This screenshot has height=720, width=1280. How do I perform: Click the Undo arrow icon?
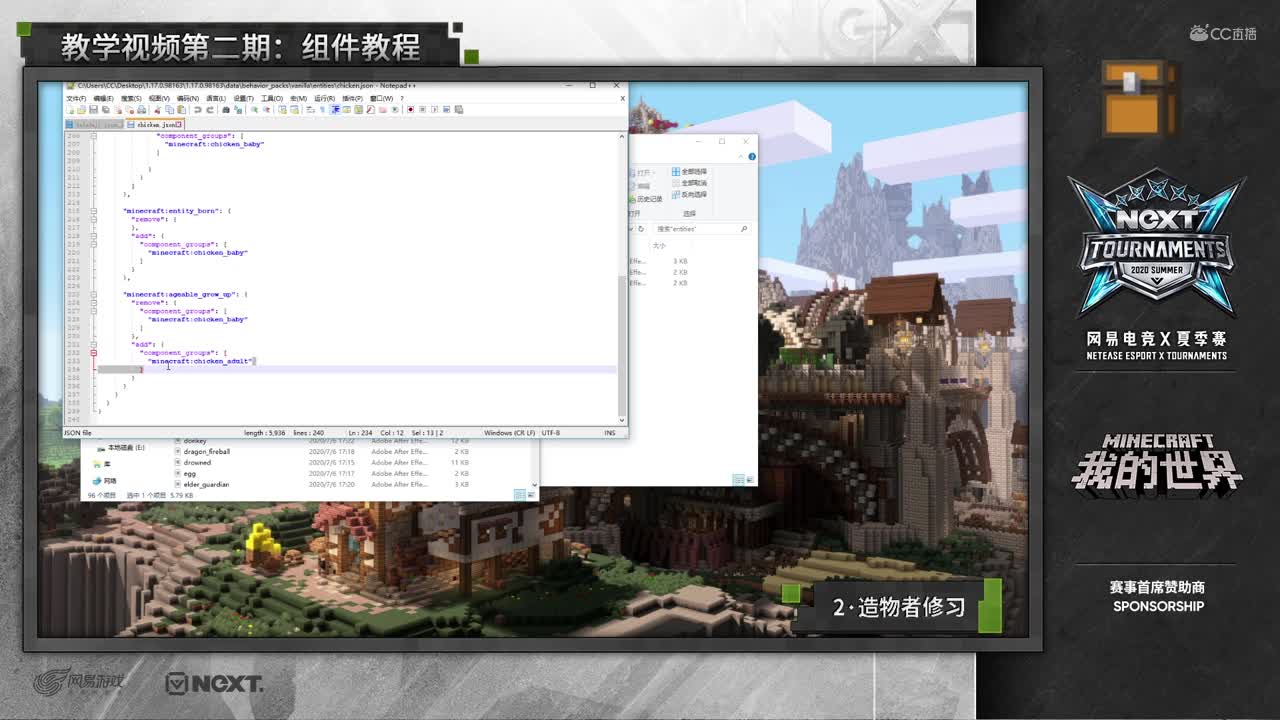(197, 109)
